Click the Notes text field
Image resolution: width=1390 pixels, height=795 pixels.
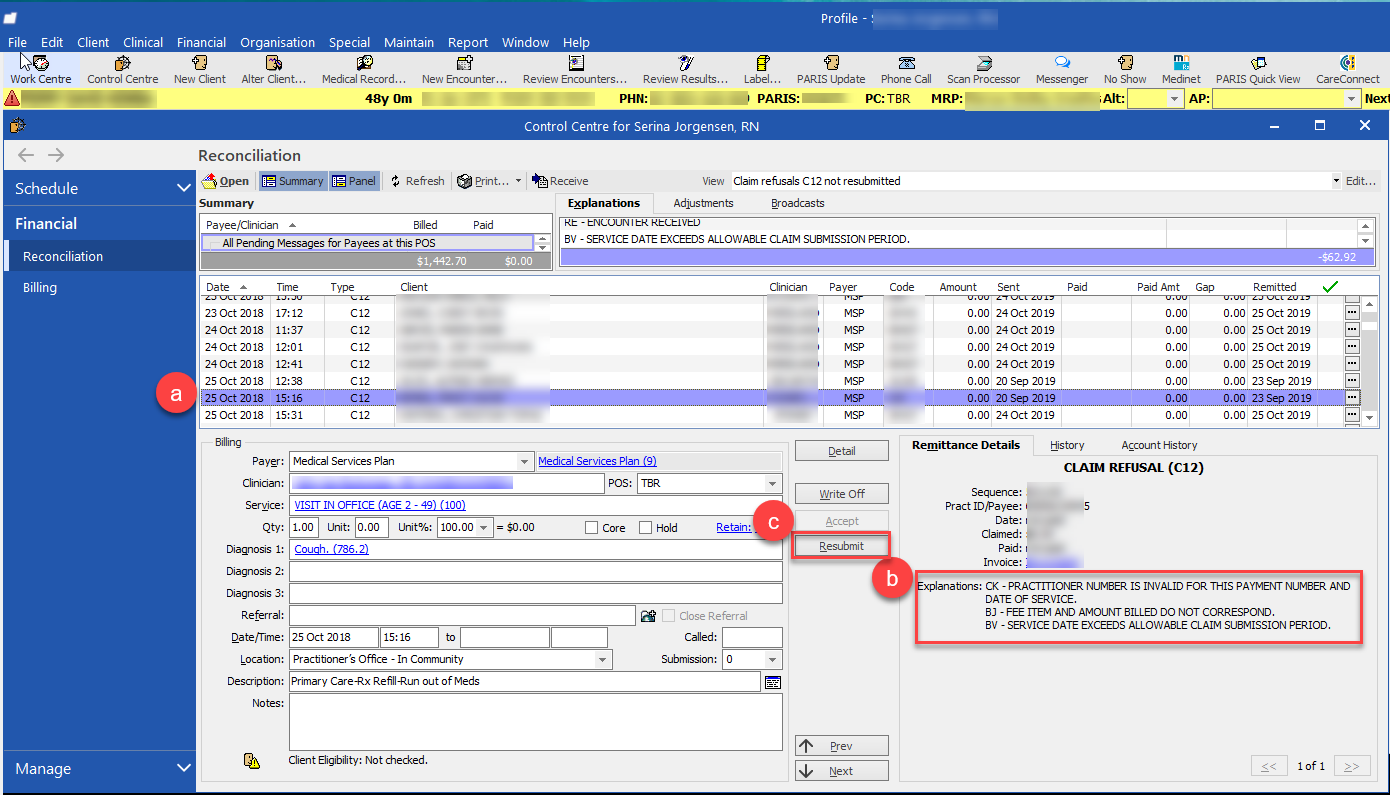pyautogui.click(x=535, y=721)
